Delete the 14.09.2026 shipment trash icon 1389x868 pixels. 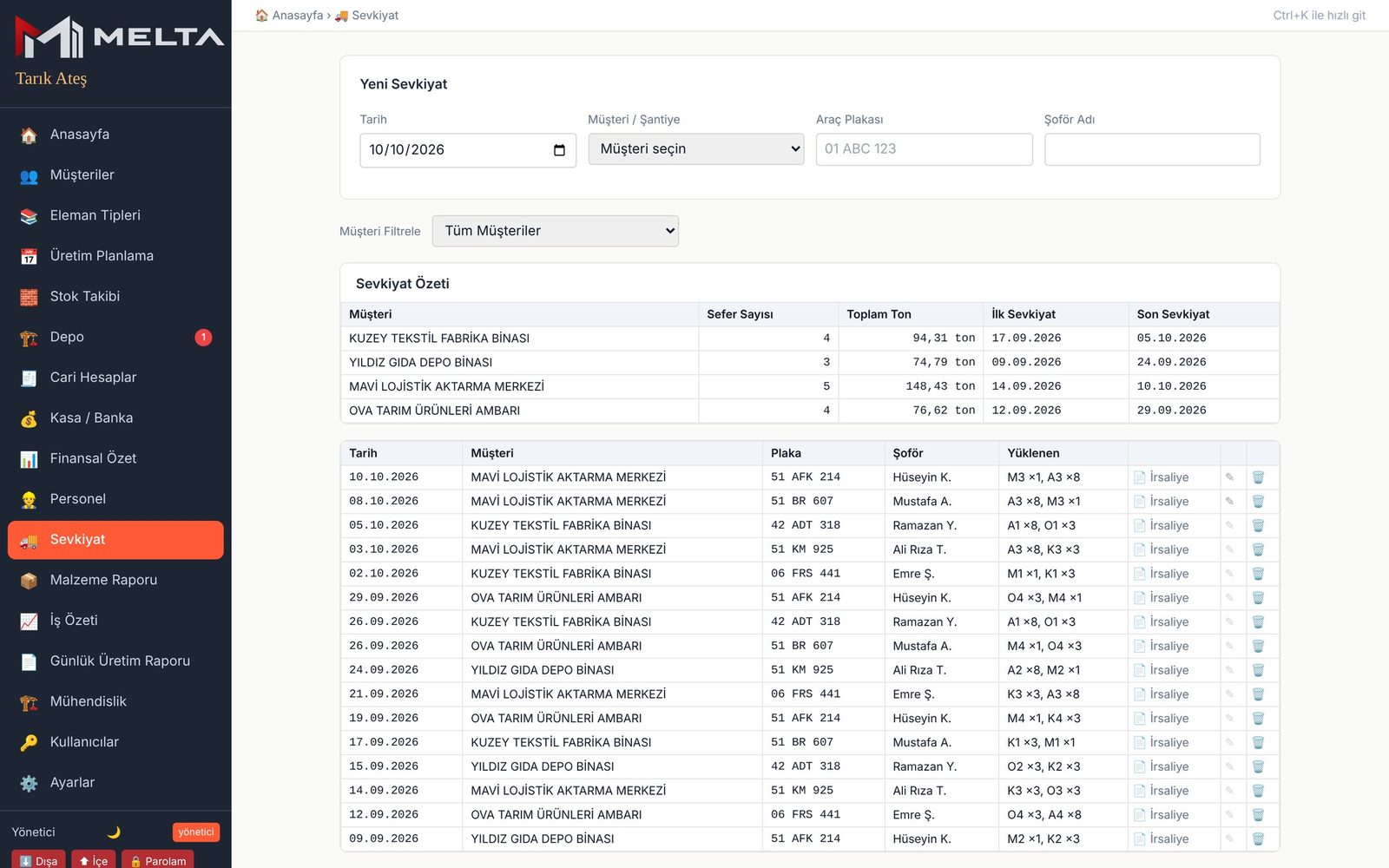tap(1258, 791)
